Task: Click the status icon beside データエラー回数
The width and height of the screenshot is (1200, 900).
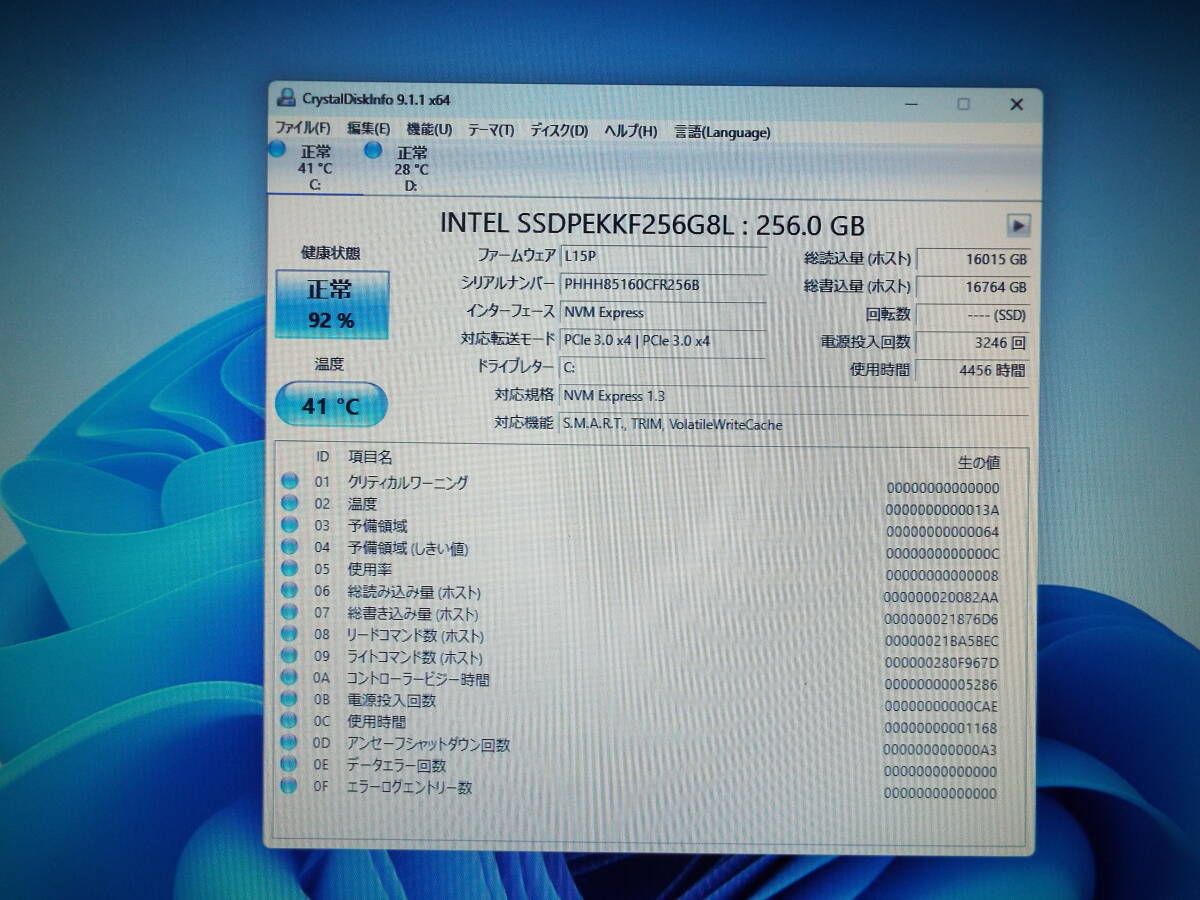Action: point(290,765)
